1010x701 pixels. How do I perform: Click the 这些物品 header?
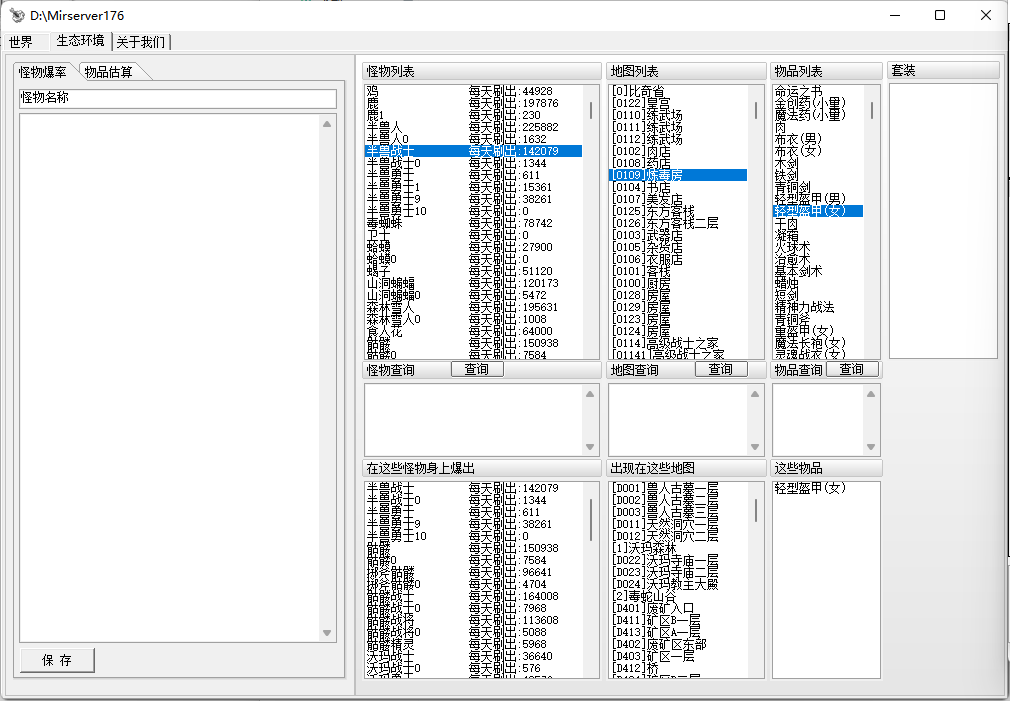[826, 468]
